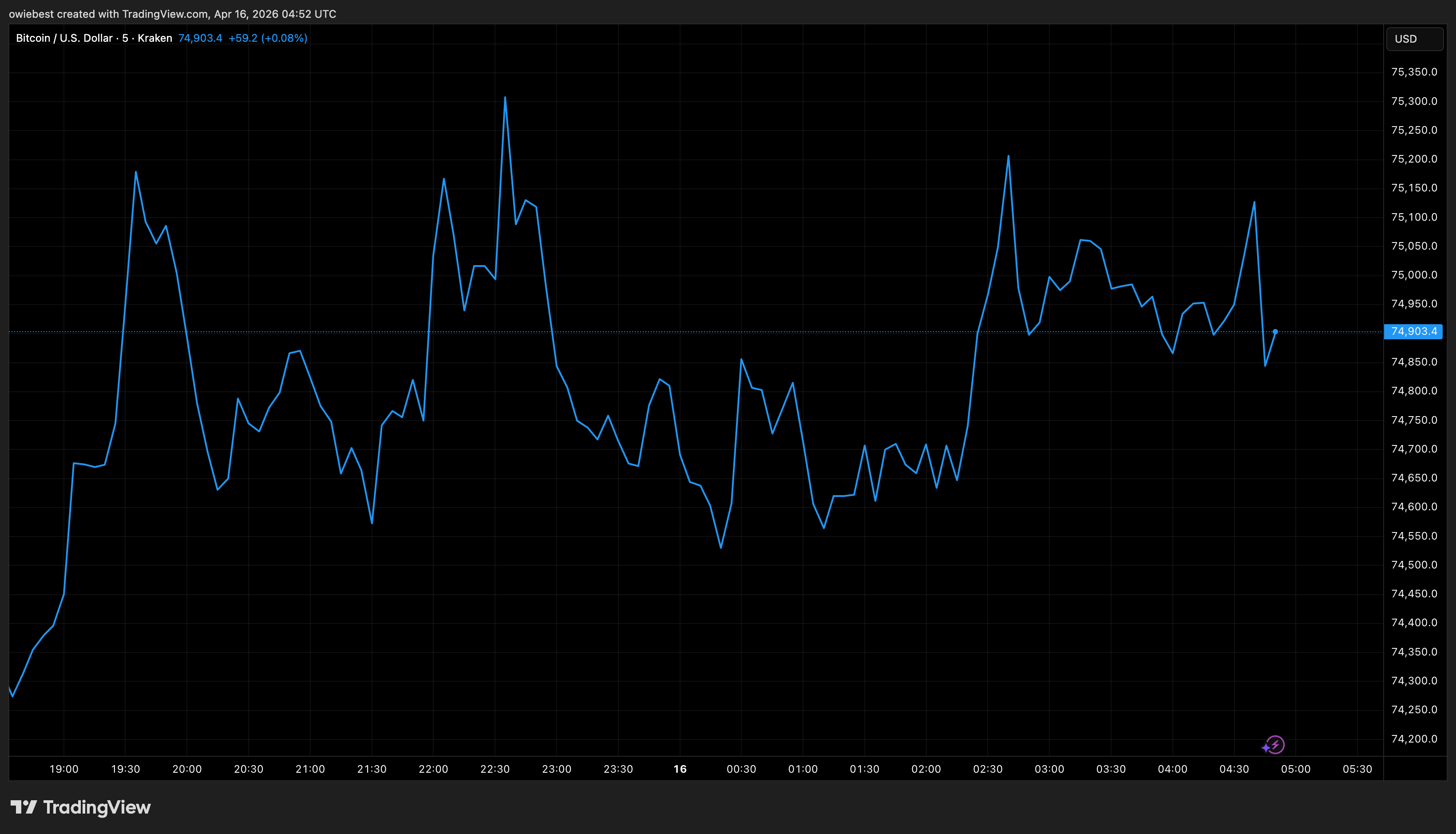Screen dimensions: 1456x834
Task: Click the 74,200.0 label at the bottom of the price scale
Action: (x=1415, y=739)
